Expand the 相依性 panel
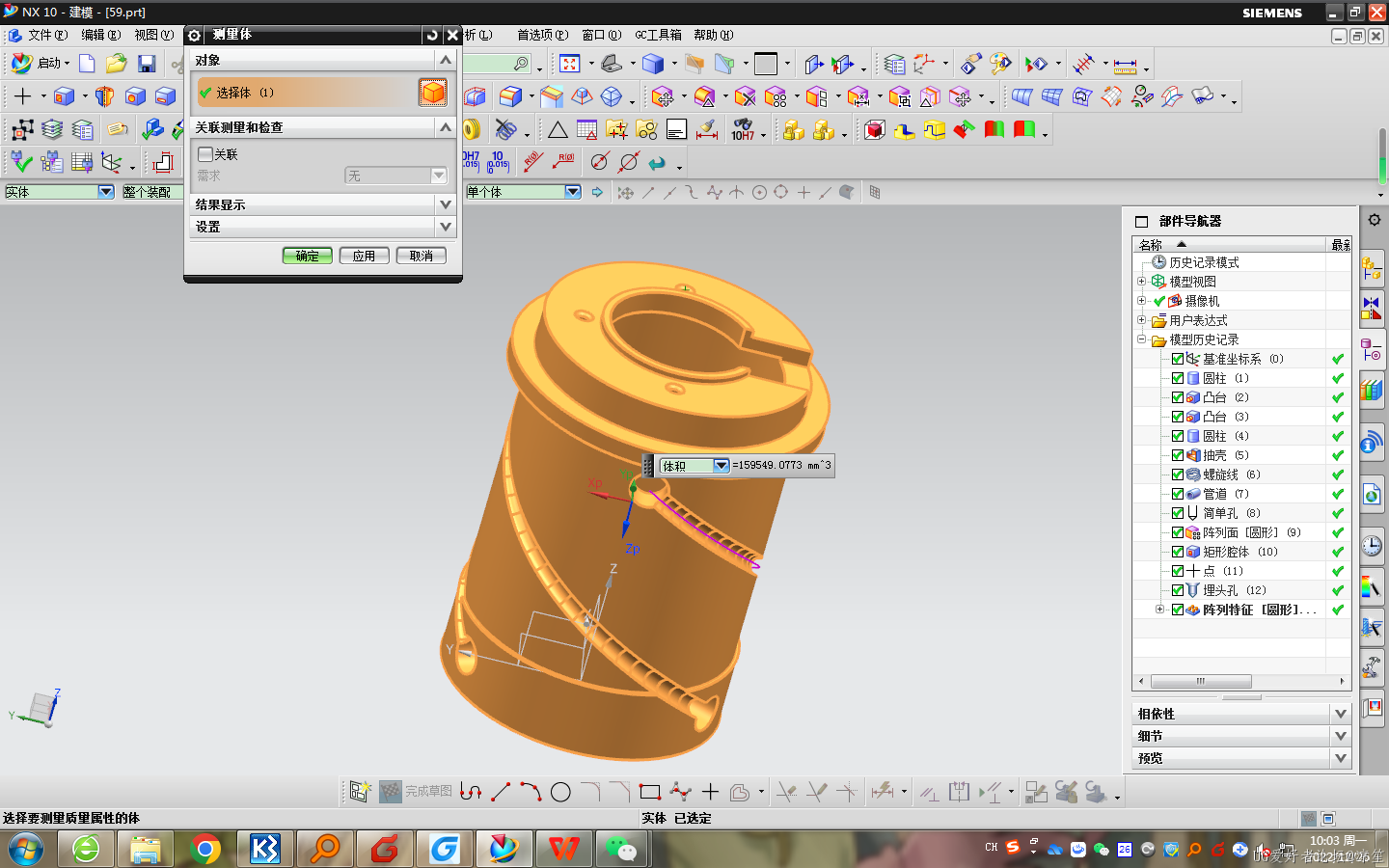 coord(1340,714)
